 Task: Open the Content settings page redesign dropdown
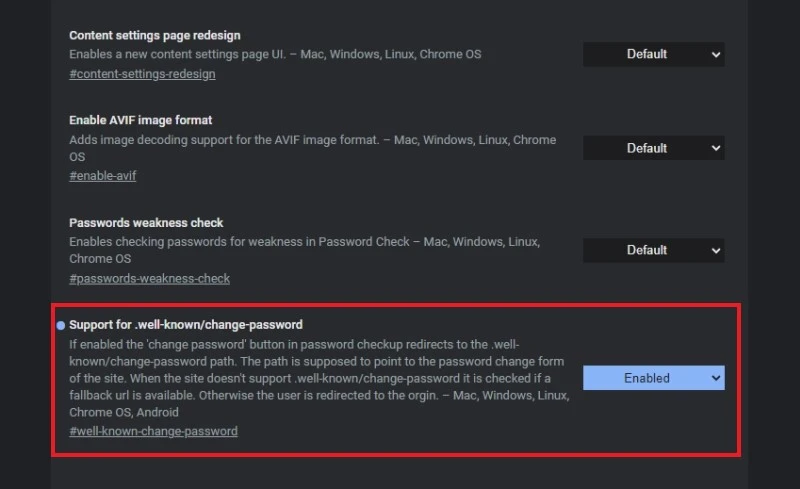coord(653,54)
